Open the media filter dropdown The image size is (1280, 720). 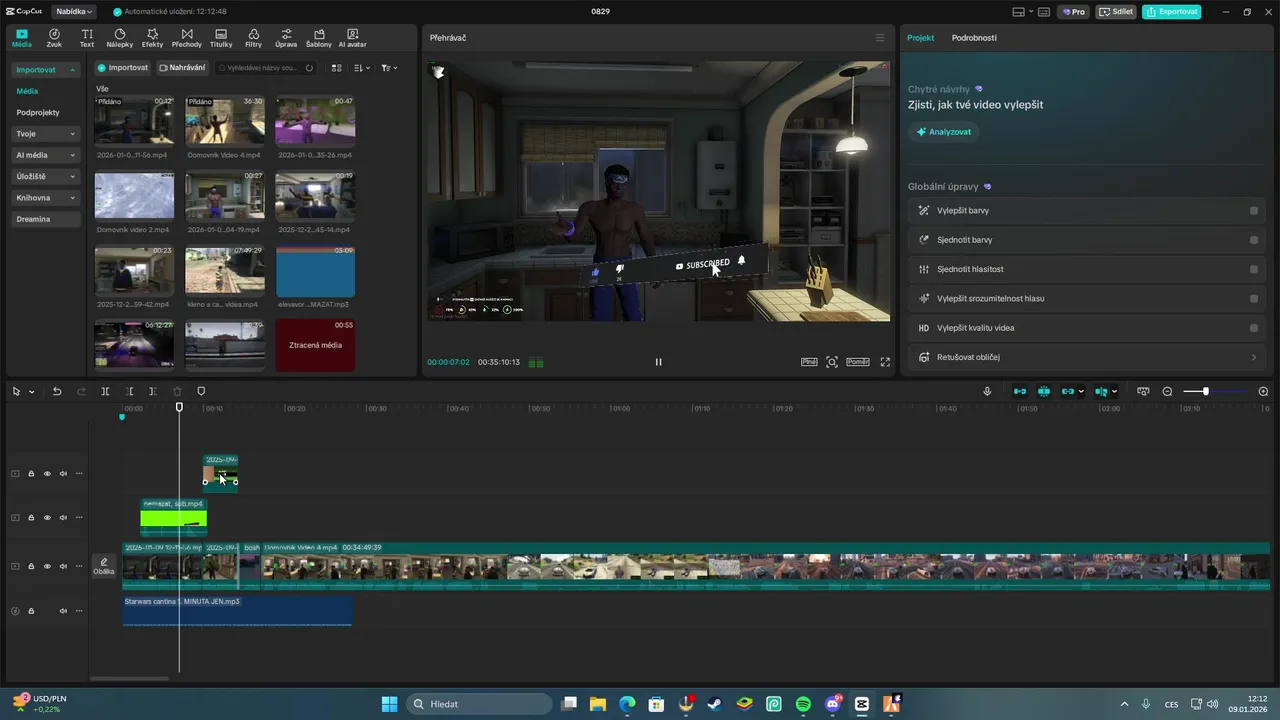[x=389, y=68]
